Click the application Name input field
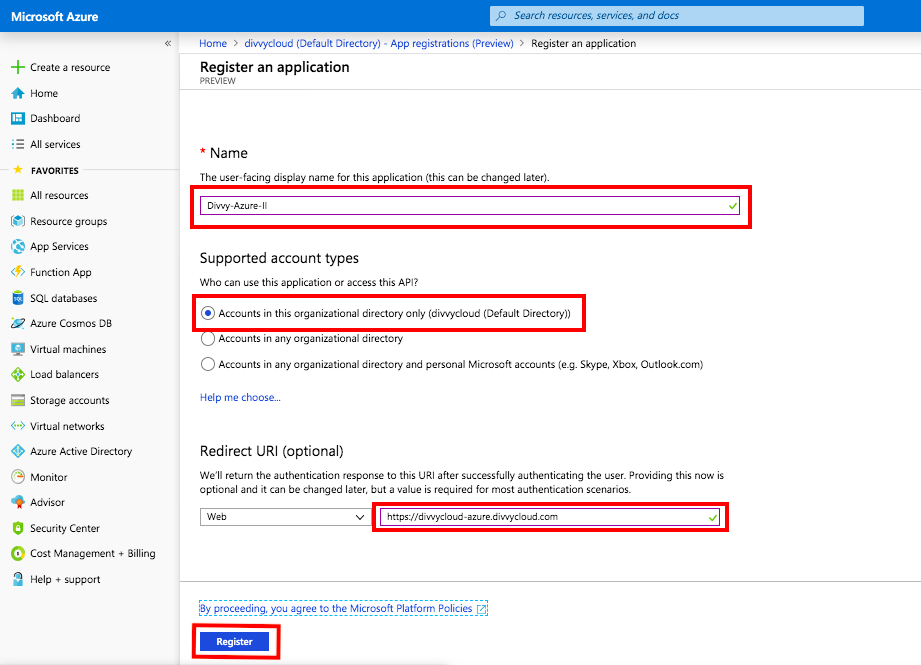The image size is (921, 665). click(469, 206)
